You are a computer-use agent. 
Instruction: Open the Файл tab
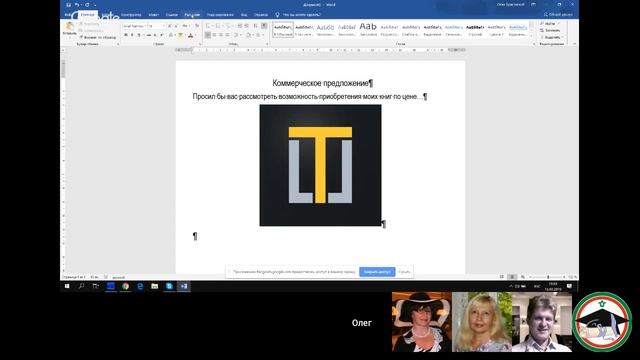(x=68, y=15)
